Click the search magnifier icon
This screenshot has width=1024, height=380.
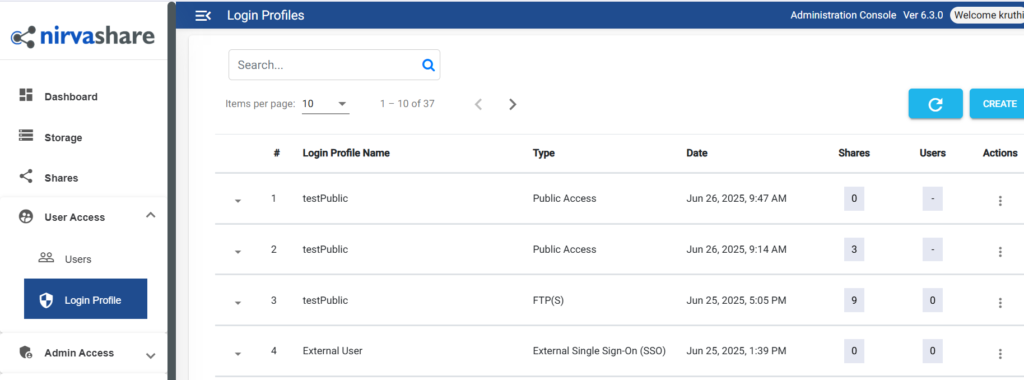[x=428, y=65]
